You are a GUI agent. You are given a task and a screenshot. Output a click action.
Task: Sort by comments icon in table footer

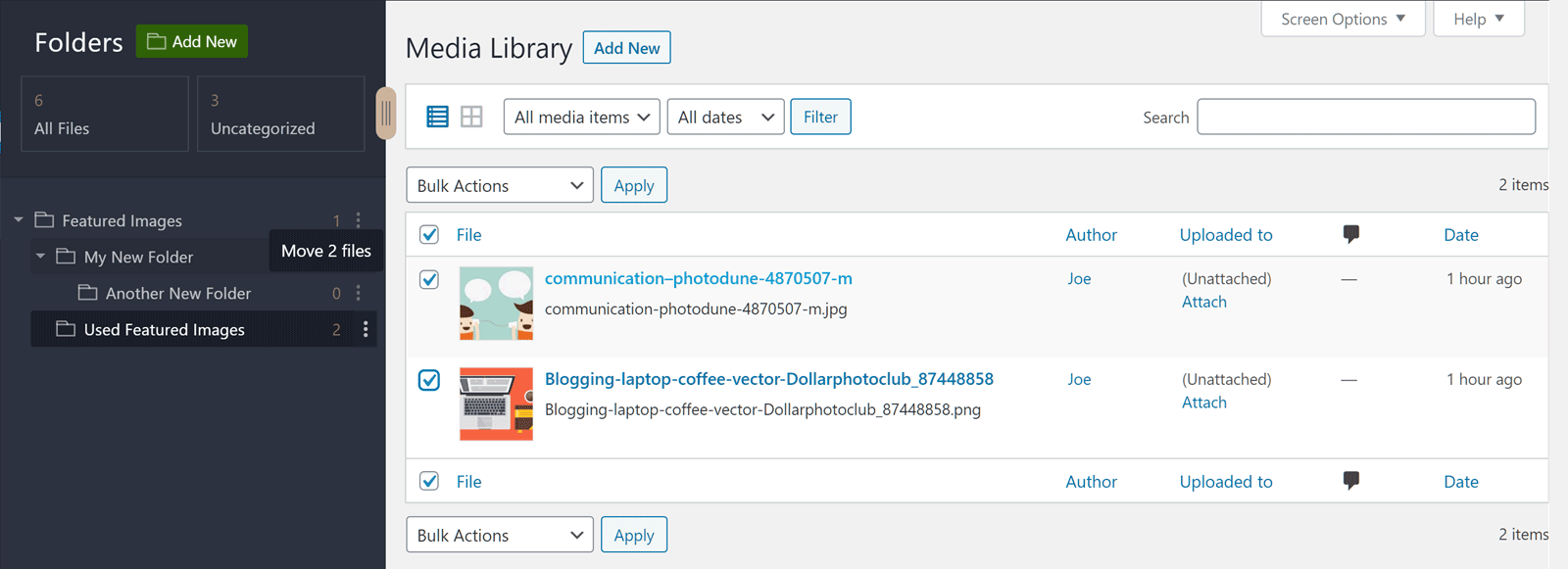tap(1350, 481)
